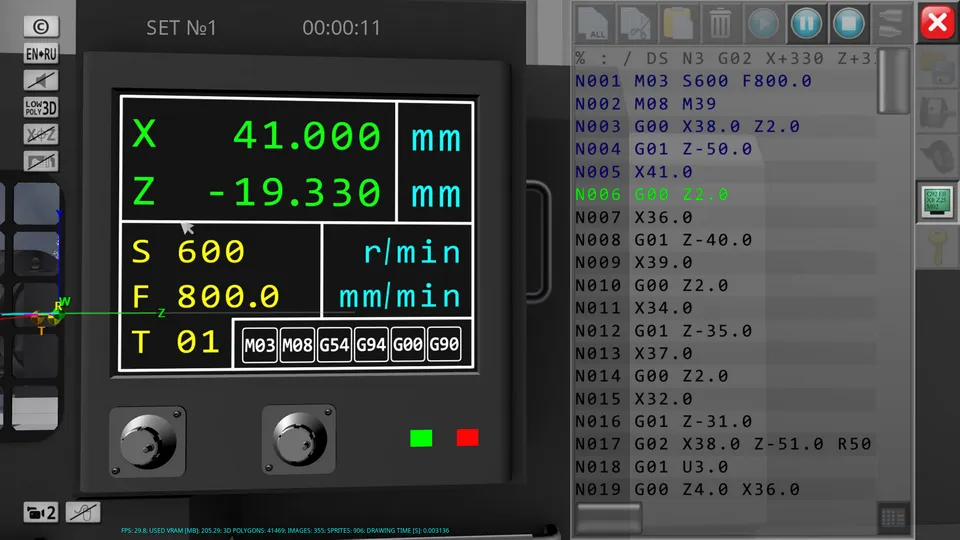Toggle the sound mute button
960x540 pixels.
(41, 81)
